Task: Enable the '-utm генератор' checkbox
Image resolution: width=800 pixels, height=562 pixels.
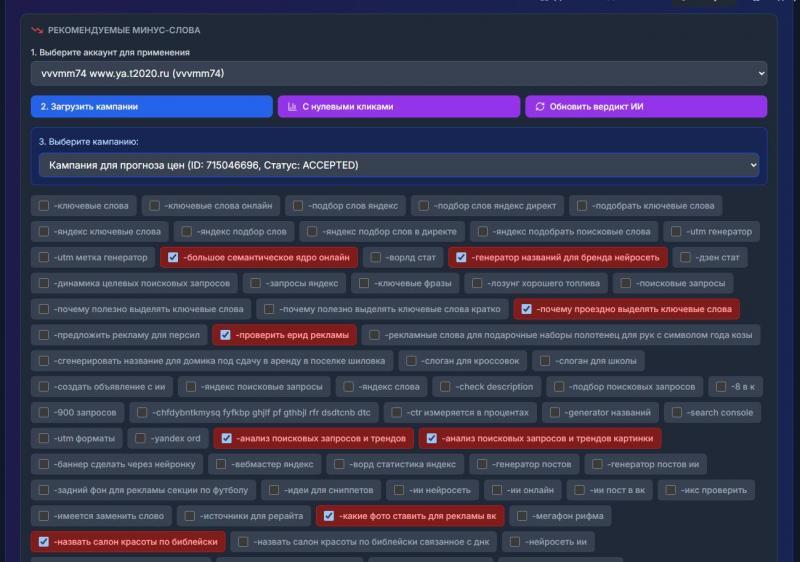Action: pos(676,232)
